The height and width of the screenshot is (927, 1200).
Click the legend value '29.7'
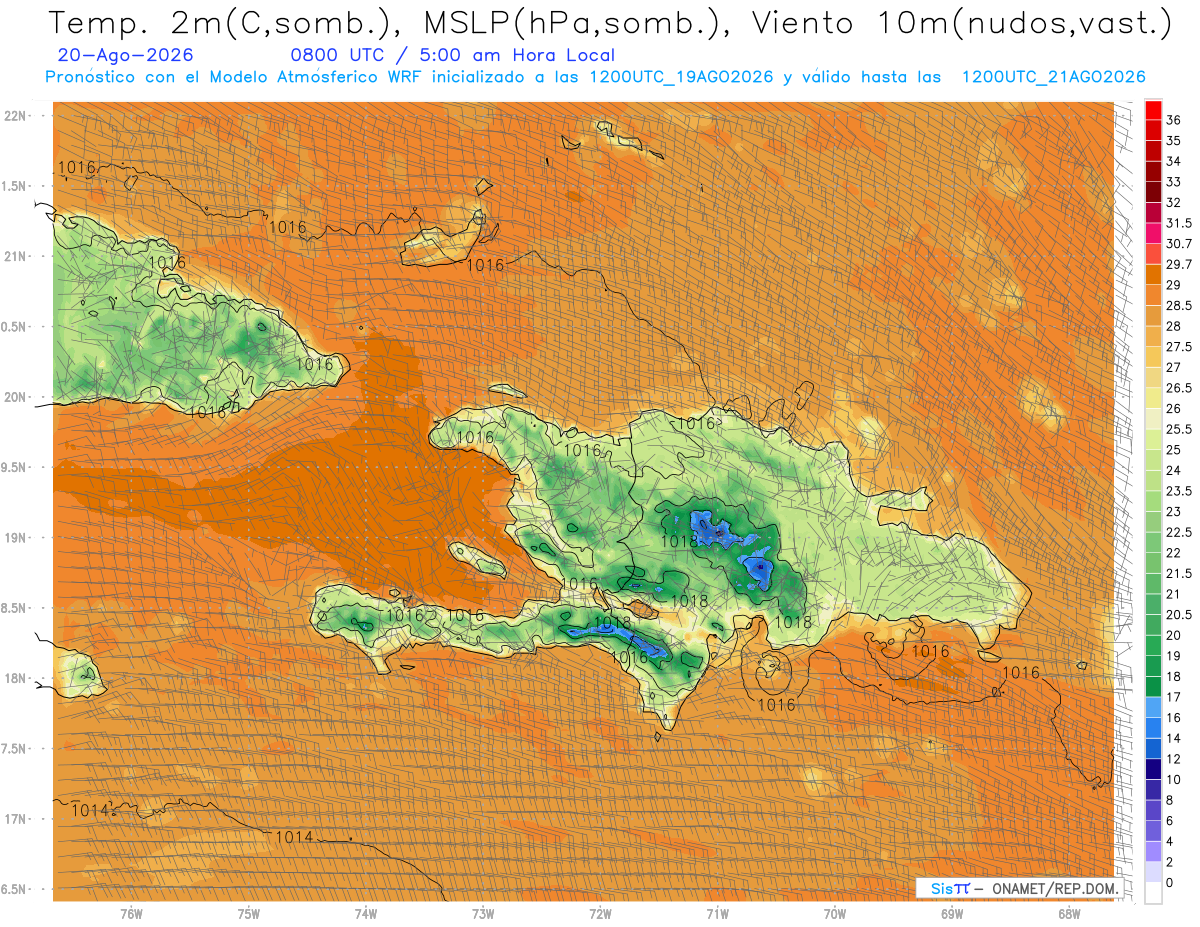pyautogui.click(x=1179, y=264)
